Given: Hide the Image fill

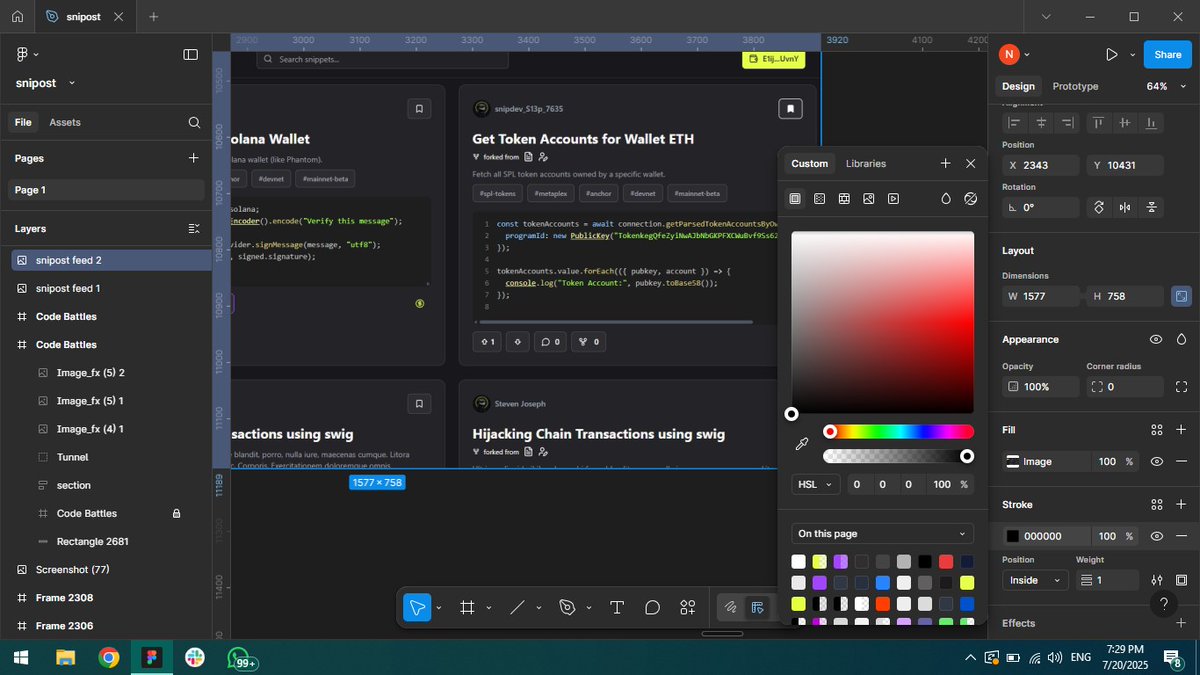Looking at the screenshot, I should [x=1156, y=461].
